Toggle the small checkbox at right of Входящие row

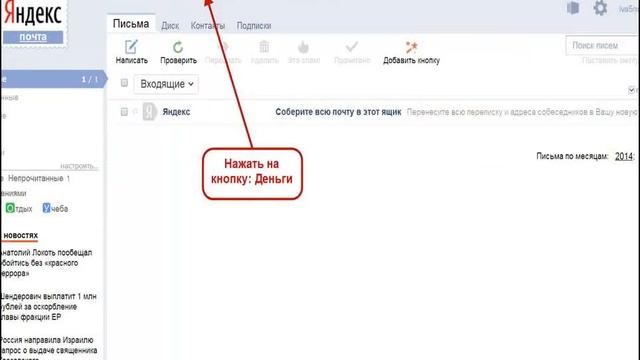click(x=631, y=90)
